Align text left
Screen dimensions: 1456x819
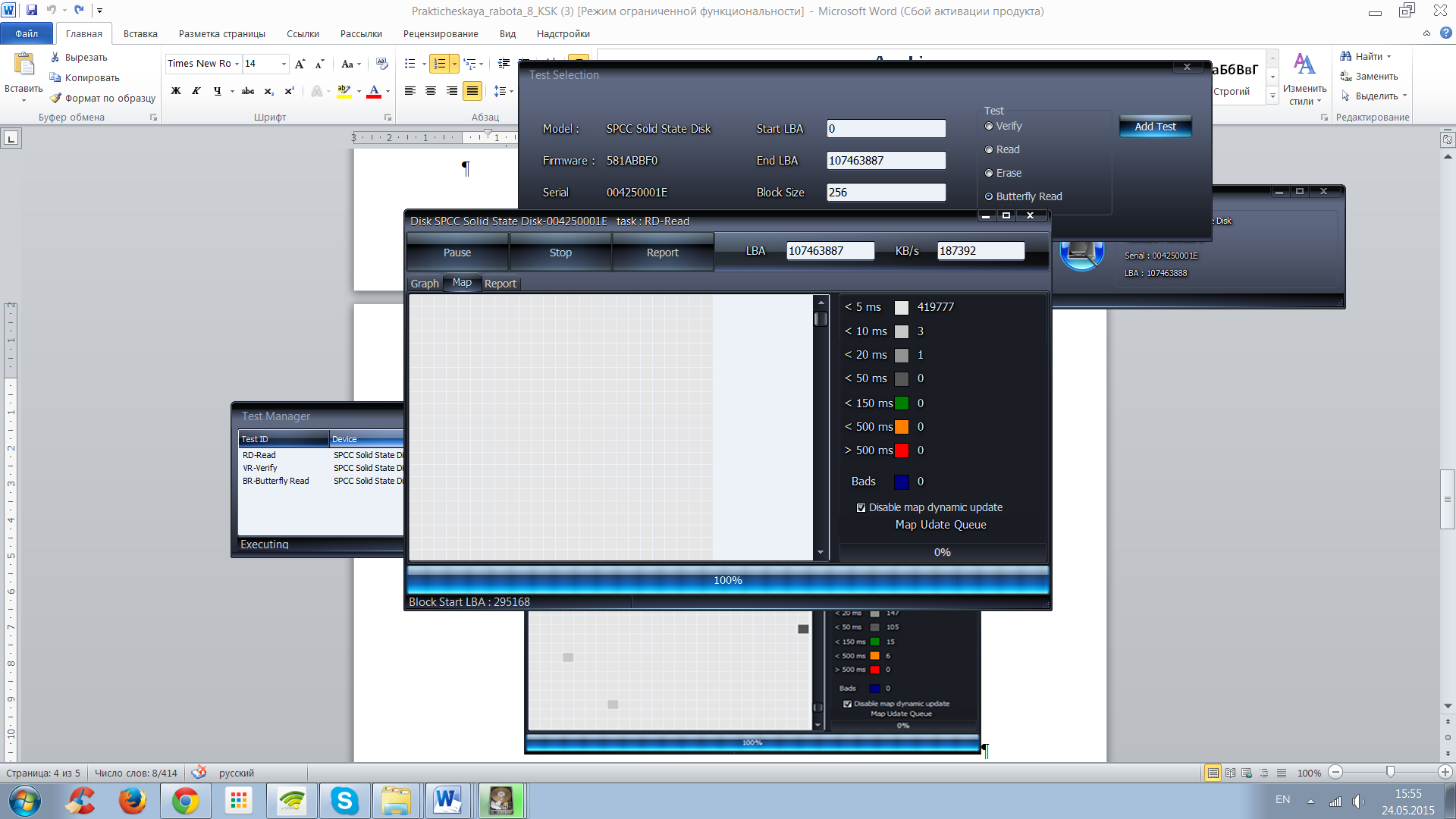coord(410,91)
